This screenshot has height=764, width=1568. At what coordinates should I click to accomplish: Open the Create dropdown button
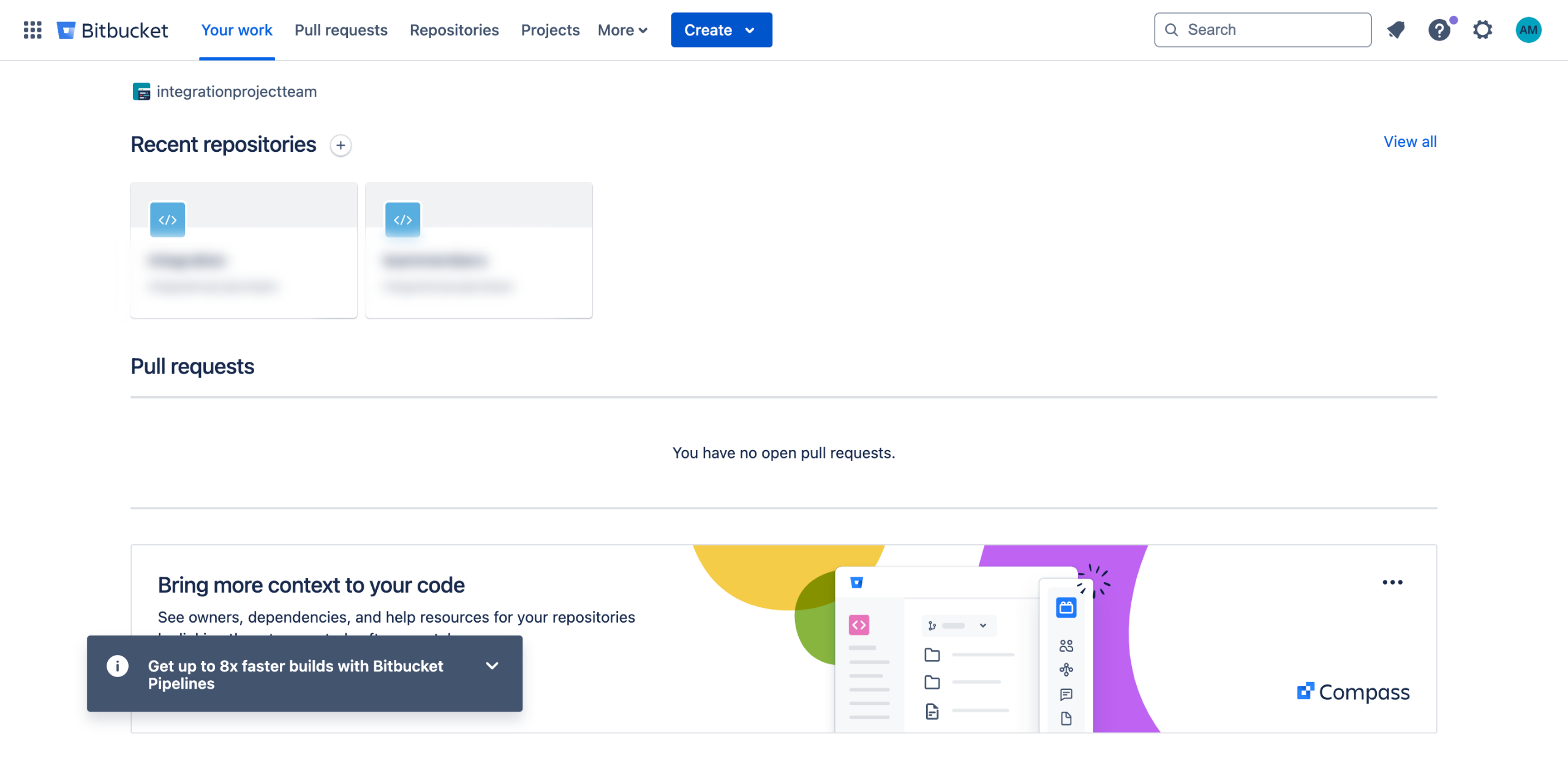721,30
